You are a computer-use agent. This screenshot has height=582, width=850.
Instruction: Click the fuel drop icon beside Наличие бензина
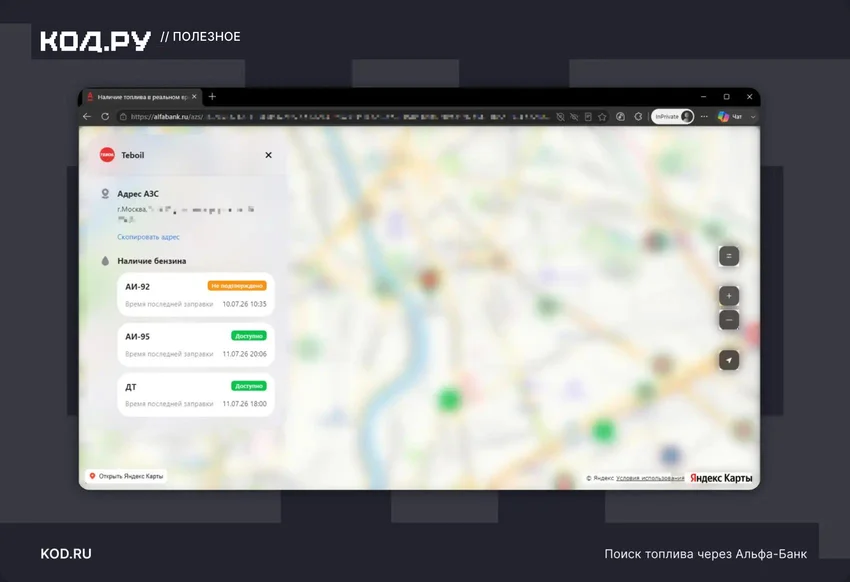[x=105, y=261]
